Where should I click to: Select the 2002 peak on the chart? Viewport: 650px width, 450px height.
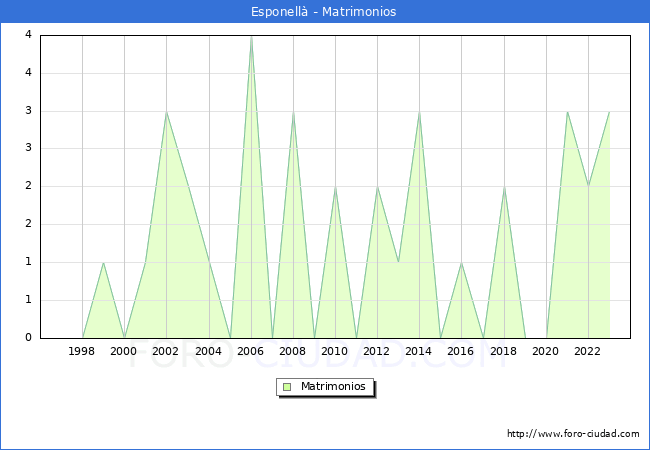pos(166,111)
